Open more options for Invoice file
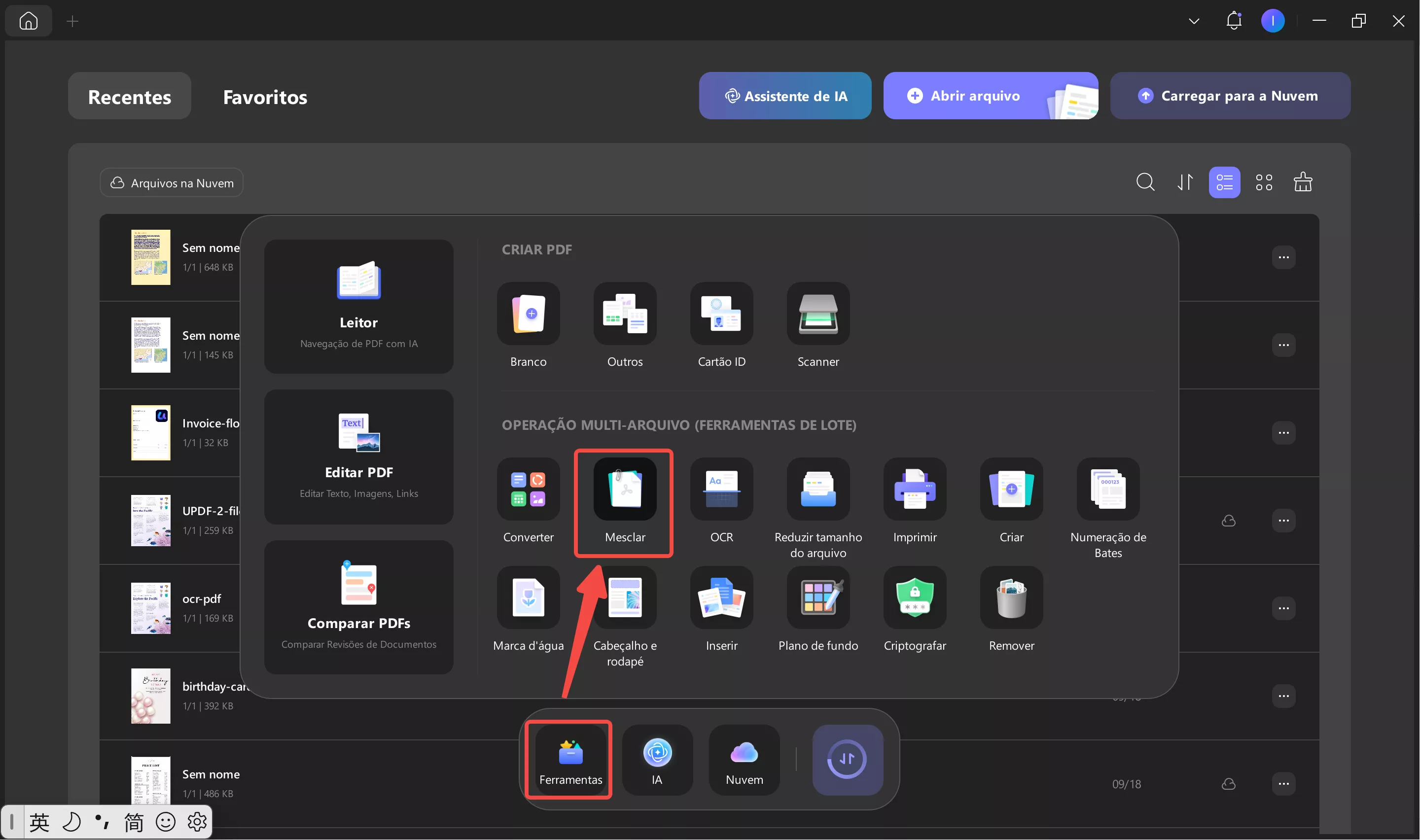 tap(1283, 433)
